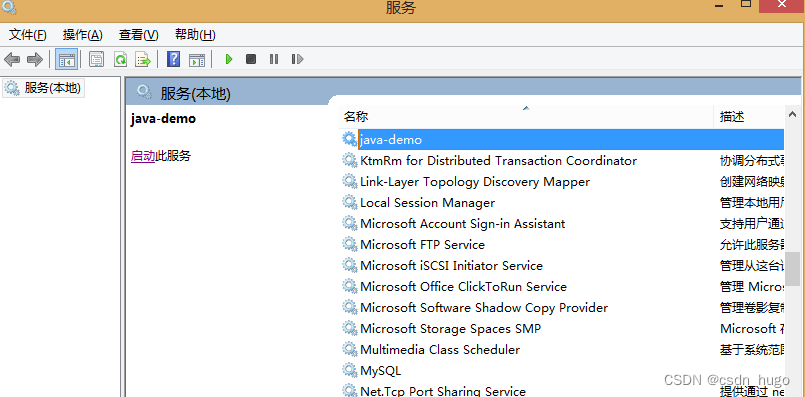Click the Back arrow toolbar icon

point(12,60)
